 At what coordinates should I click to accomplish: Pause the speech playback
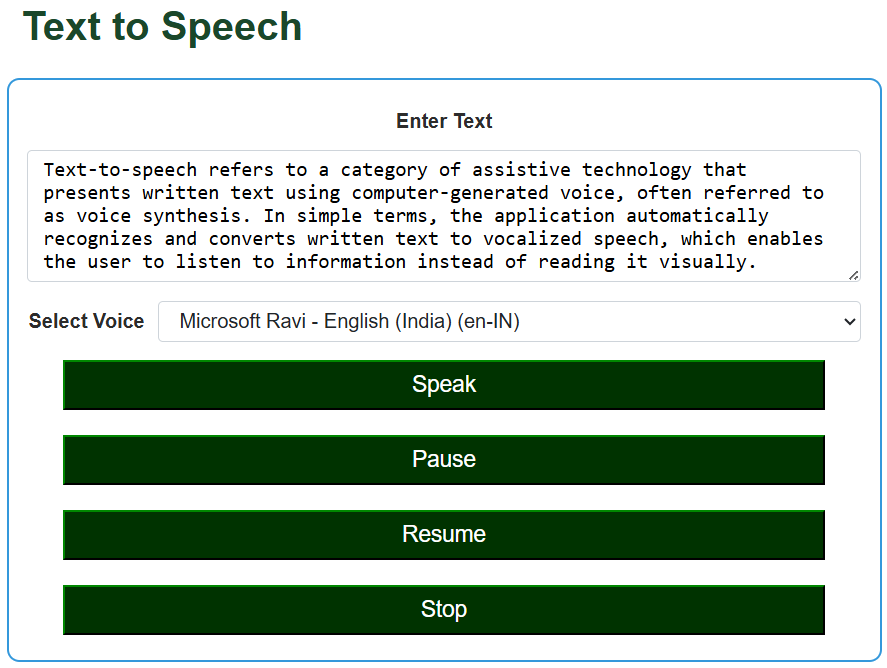(444, 460)
